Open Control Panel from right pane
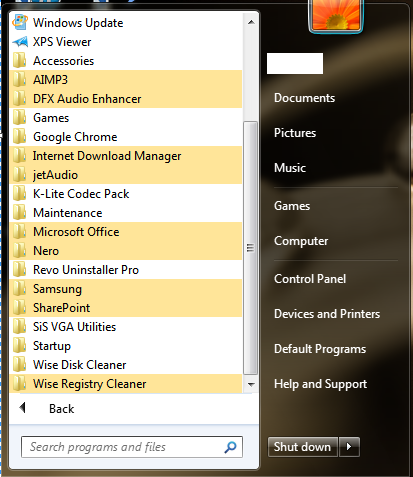Viewport: 413px width, 477px height. pyautogui.click(x=310, y=279)
